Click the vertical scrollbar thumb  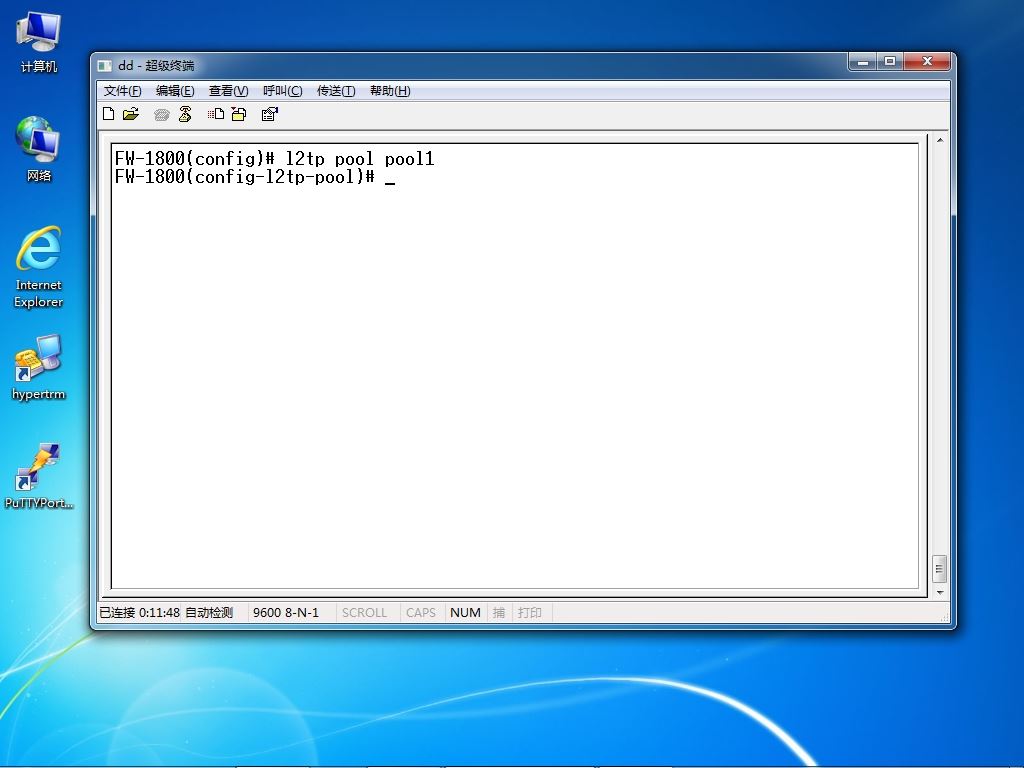[939, 569]
